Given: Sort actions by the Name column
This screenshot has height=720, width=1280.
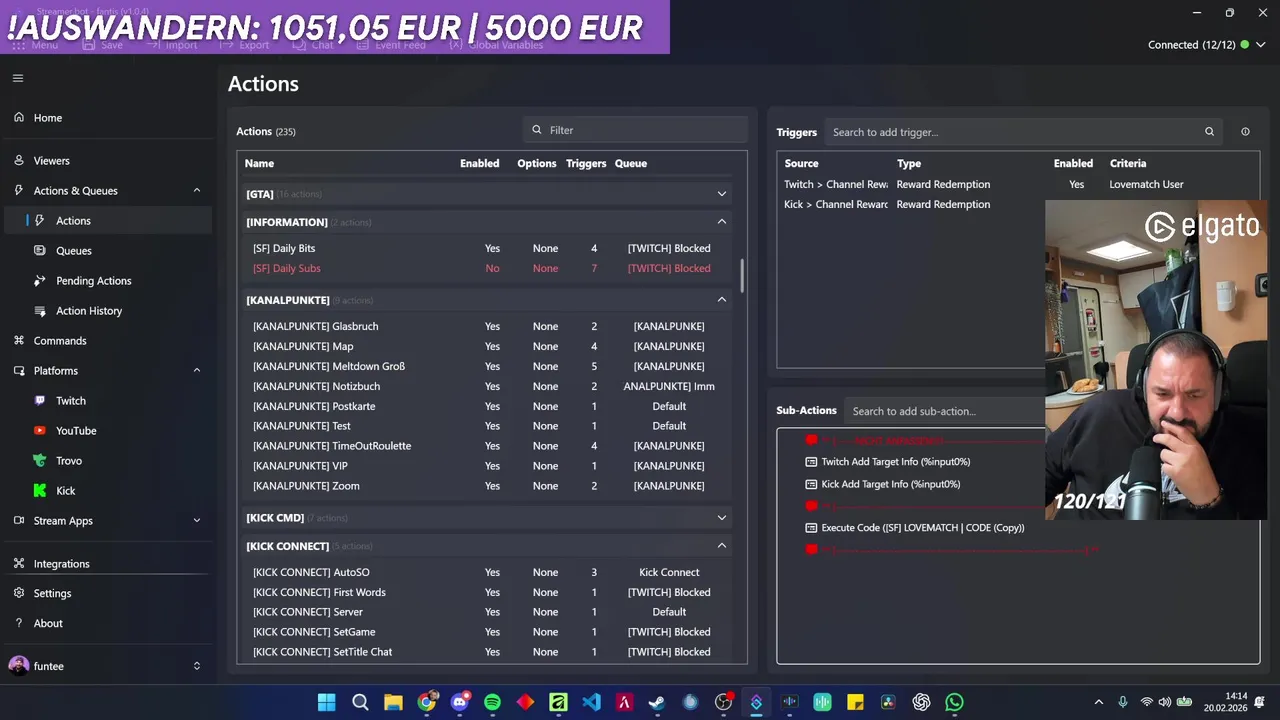Looking at the screenshot, I should [259, 163].
